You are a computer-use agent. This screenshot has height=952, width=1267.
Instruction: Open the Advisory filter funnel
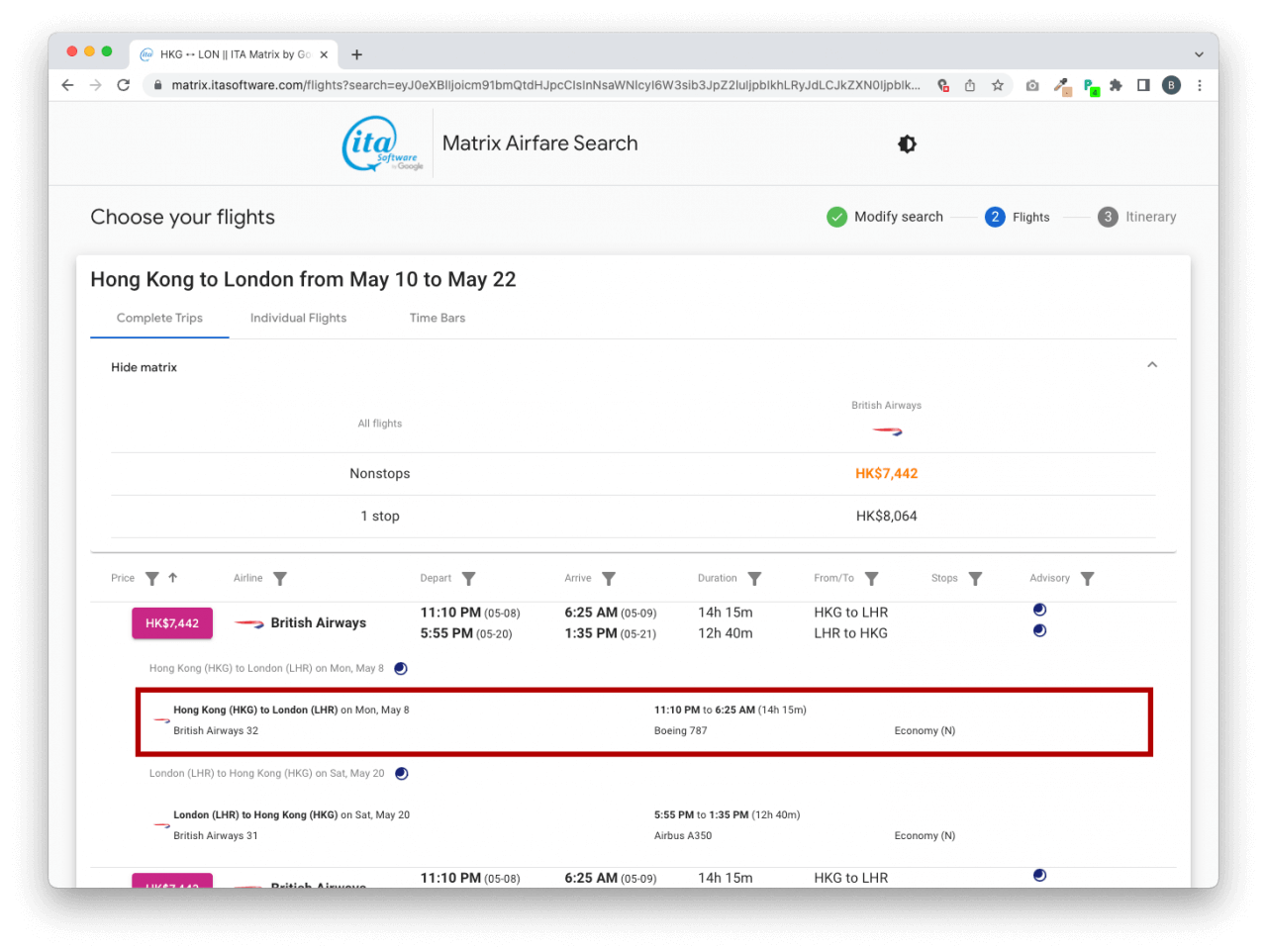coord(1087,579)
